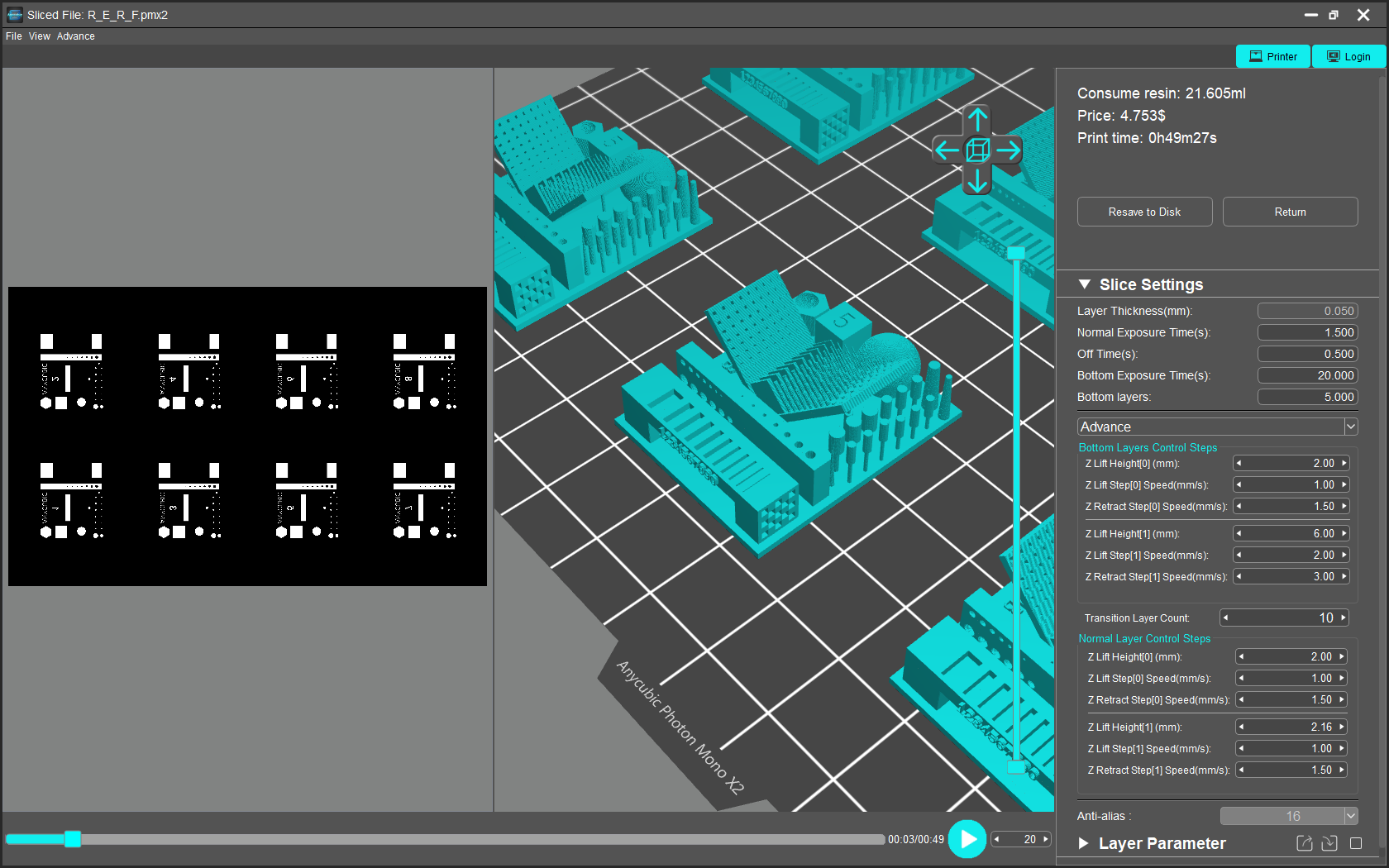
Task: Decrease Bottom Layers Z Lift Step[1] Speed
Action: coord(1239,555)
